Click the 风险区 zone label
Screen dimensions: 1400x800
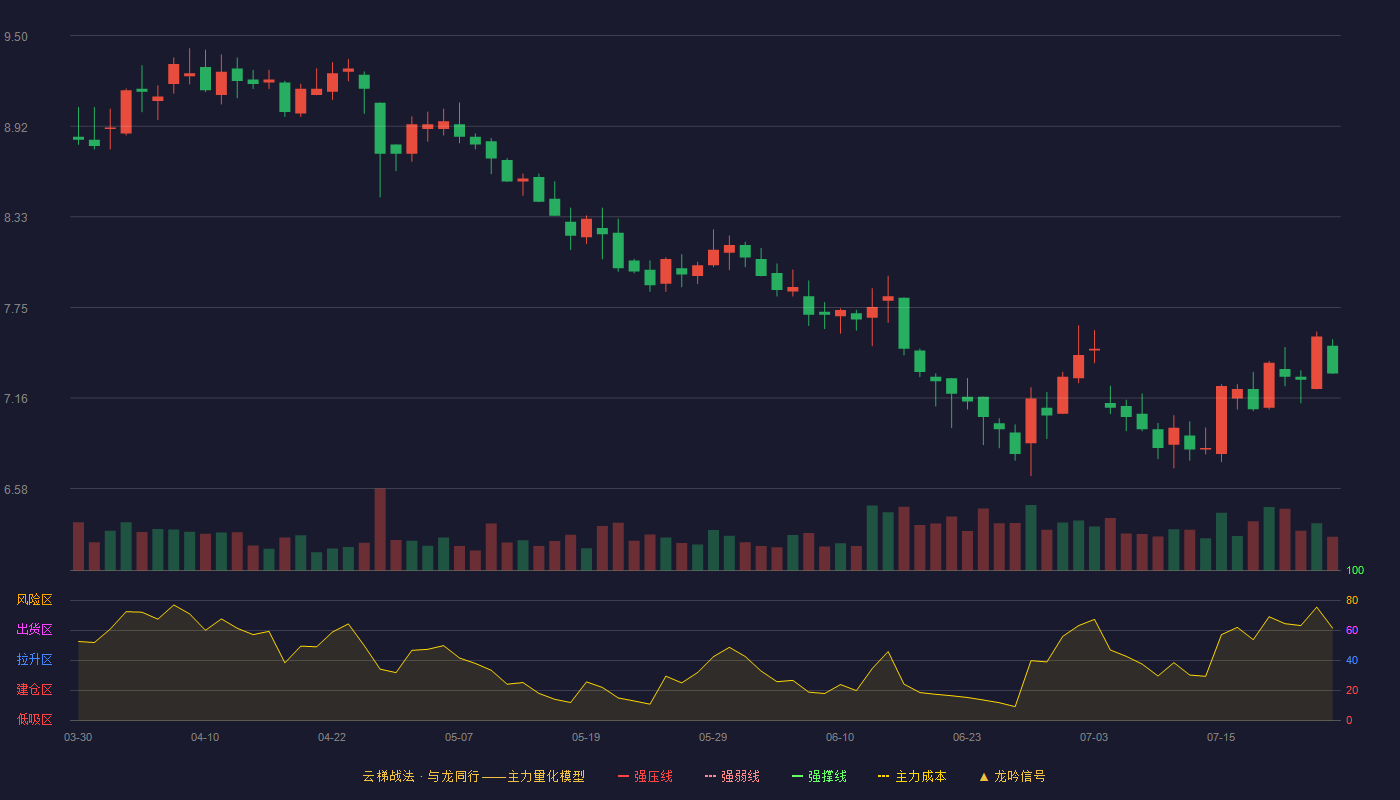(x=34, y=600)
